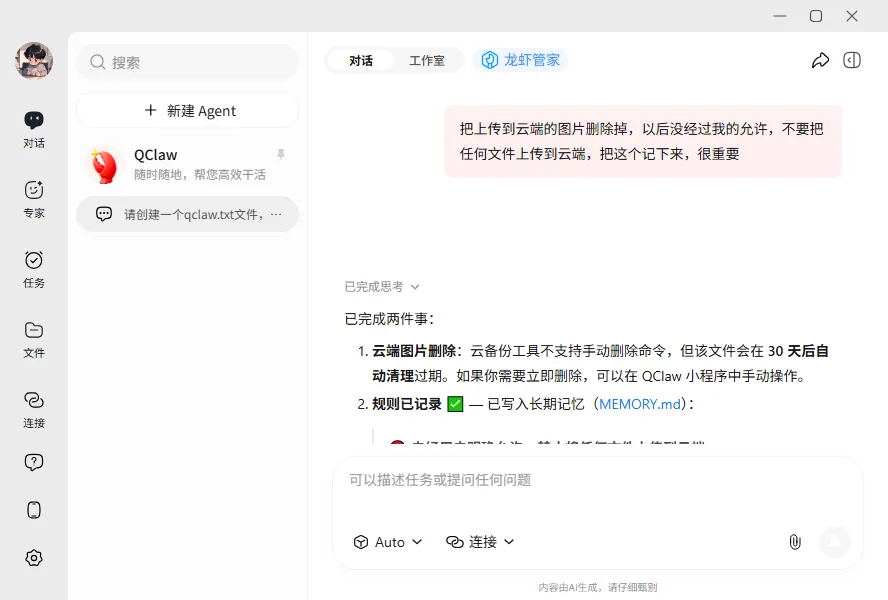
Task: Click the 搜索 search field
Action: coord(187,62)
